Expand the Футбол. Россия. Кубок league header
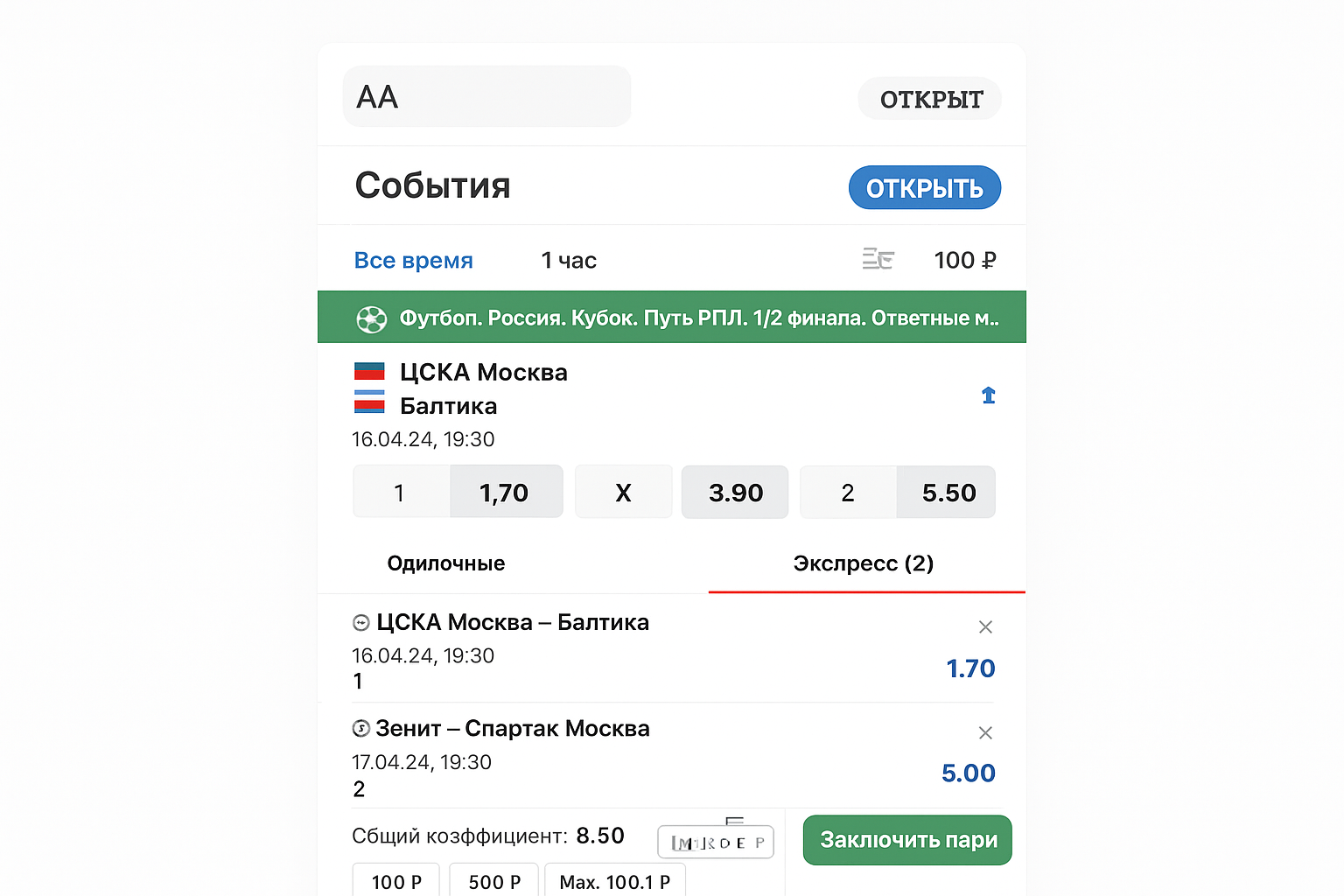This screenshot has width=1344, height=896. [x=698, y=318]
